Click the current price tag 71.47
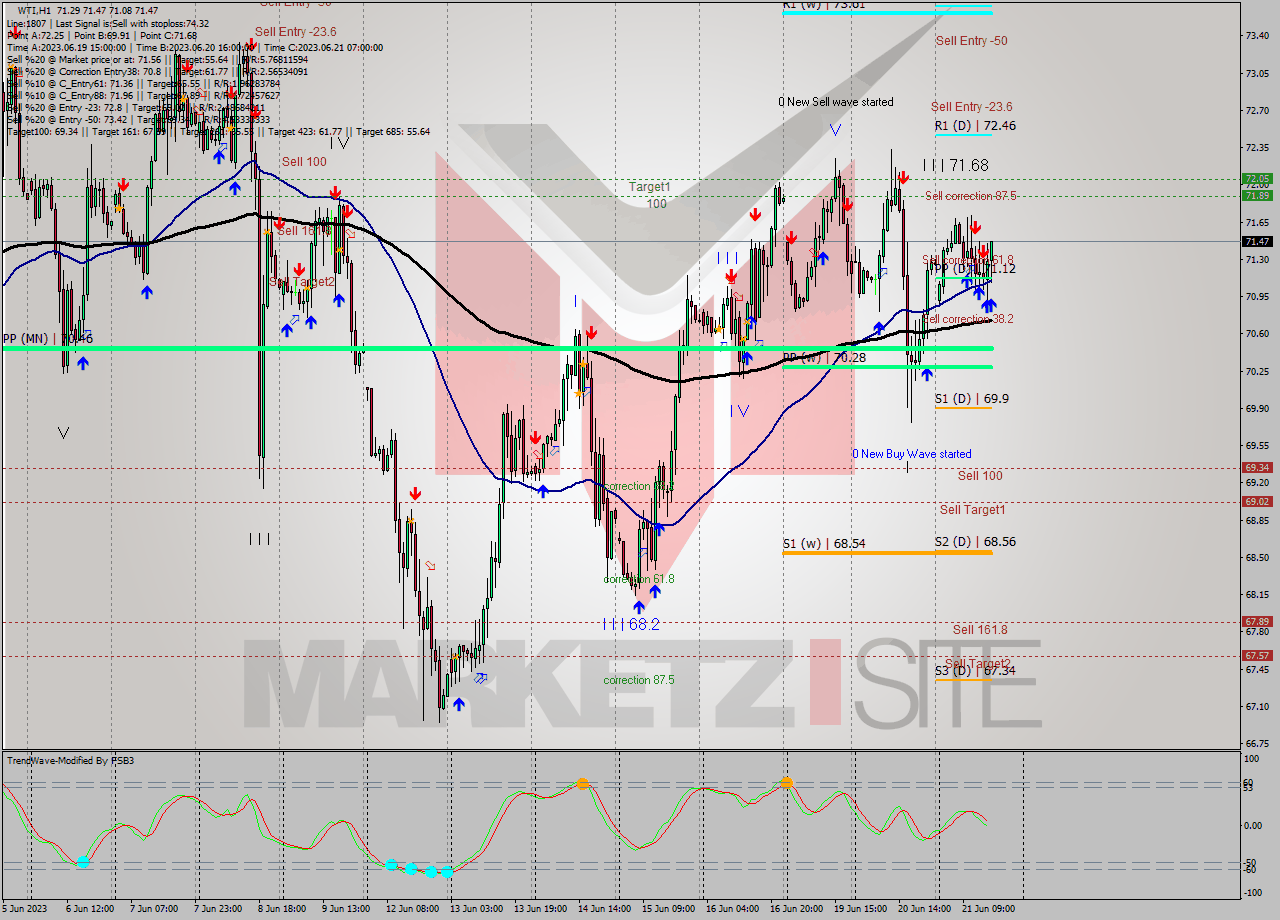1280x920 pixels. (x=1257, y=241)
